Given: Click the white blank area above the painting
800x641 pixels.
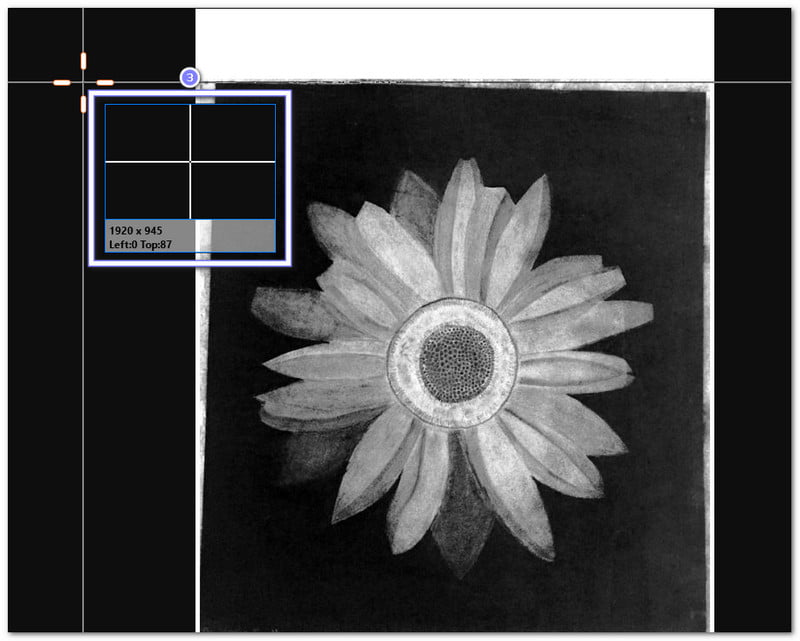Looking at the screenshot, I should pos(454,44).
